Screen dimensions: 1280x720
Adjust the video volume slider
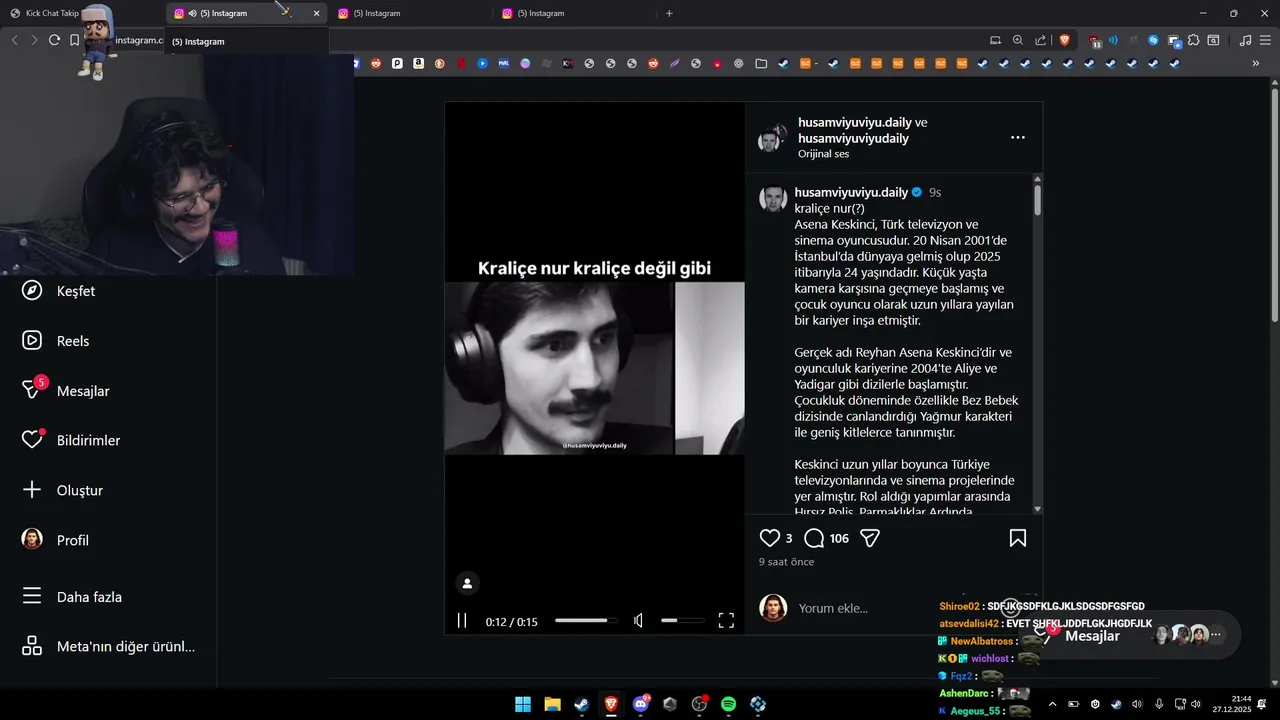click(682, 621)
